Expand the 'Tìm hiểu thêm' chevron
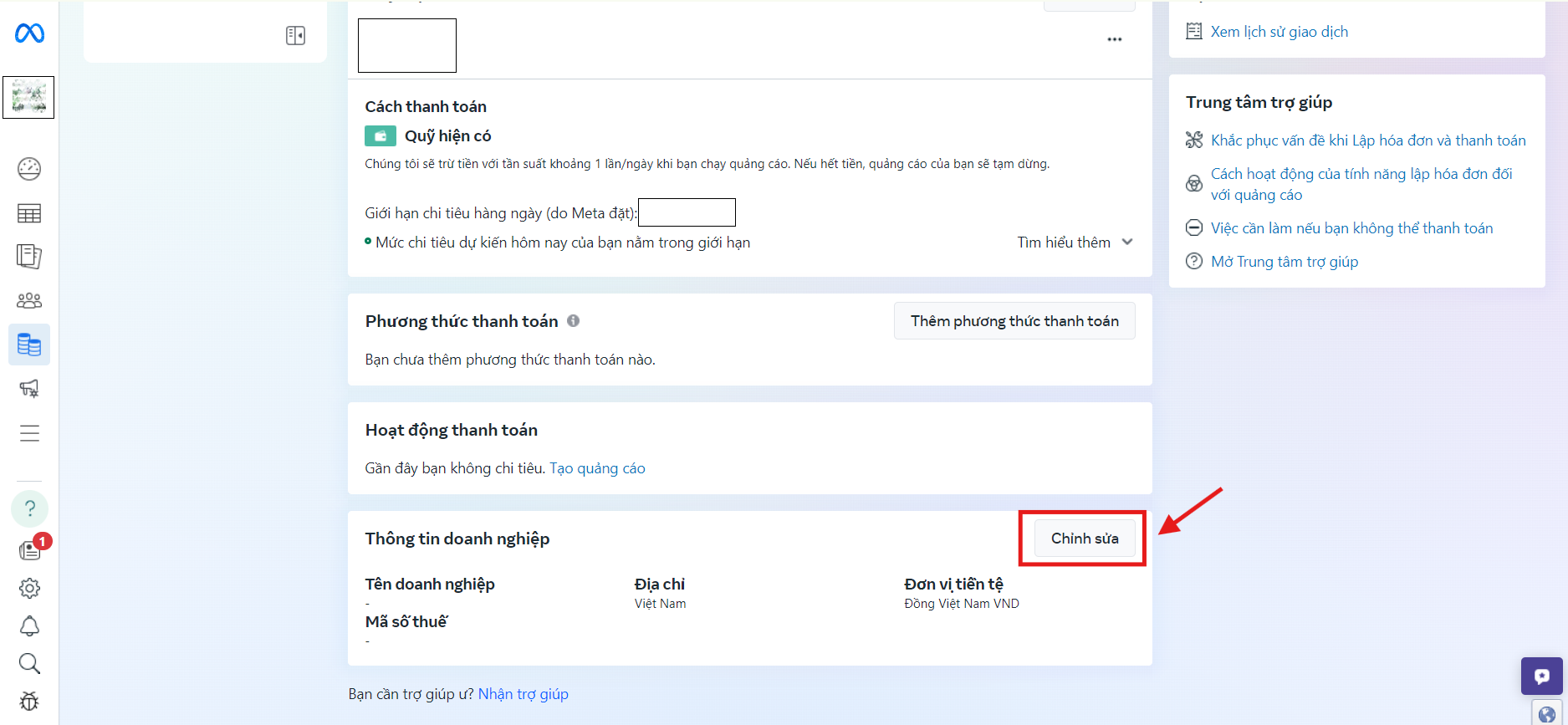Image resolution: width=1568 pixels, height=725 pixels. (x=1127, y=243)
